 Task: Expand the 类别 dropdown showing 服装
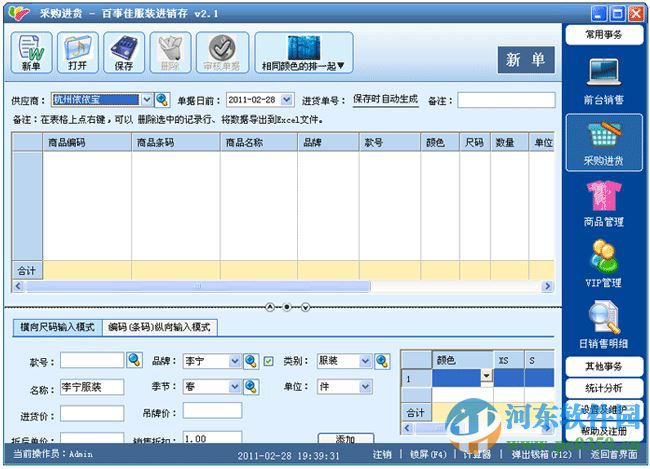pyautogui.click(x=365, y=361)
